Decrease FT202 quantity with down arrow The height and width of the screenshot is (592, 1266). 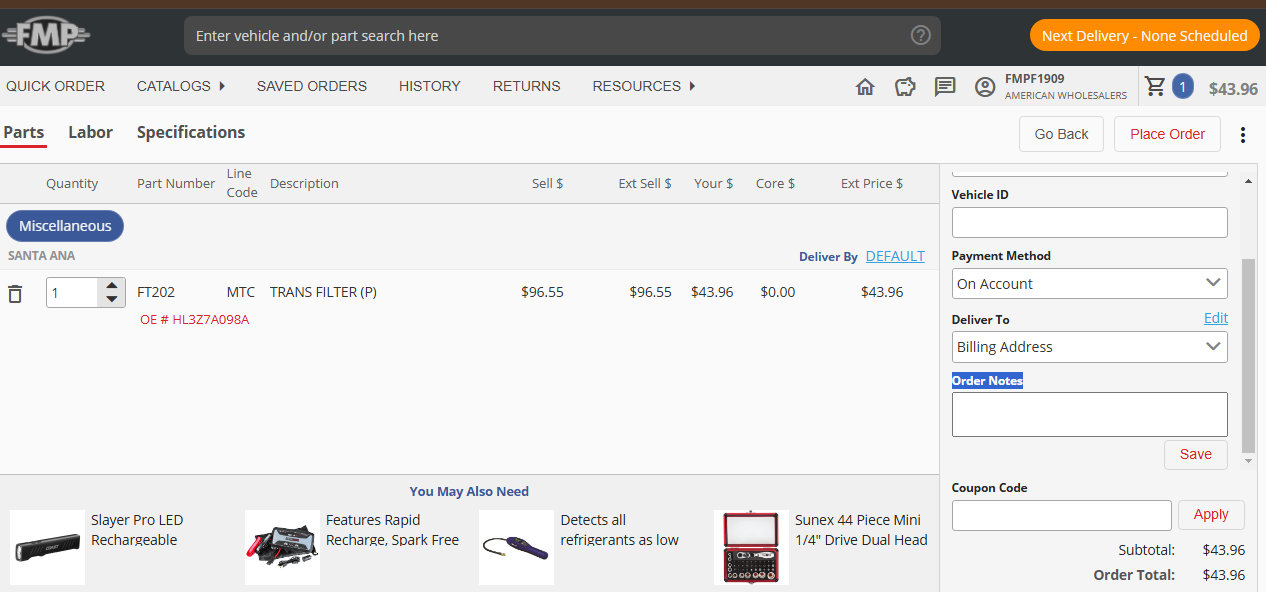click(x=112, y=300)
